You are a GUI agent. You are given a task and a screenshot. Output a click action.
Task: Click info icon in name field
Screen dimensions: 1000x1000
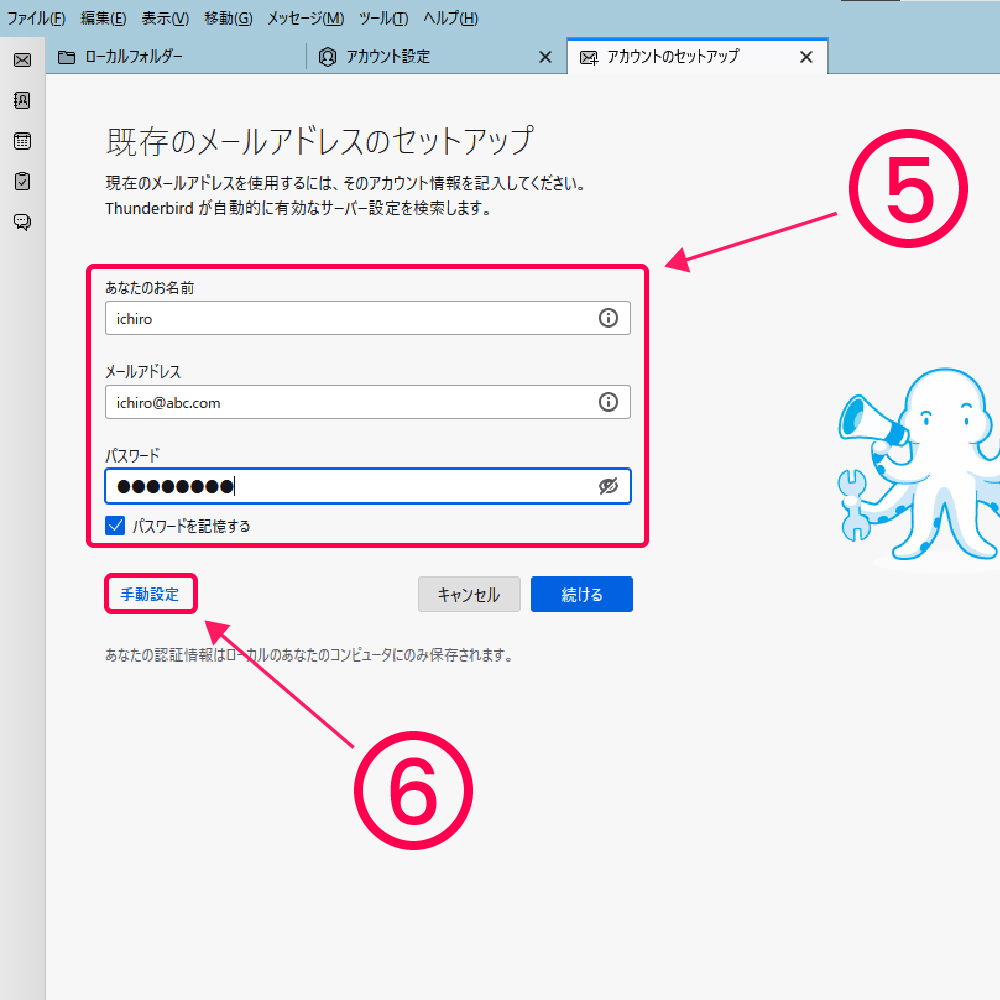pyautogui.click(x=607, y=318)
